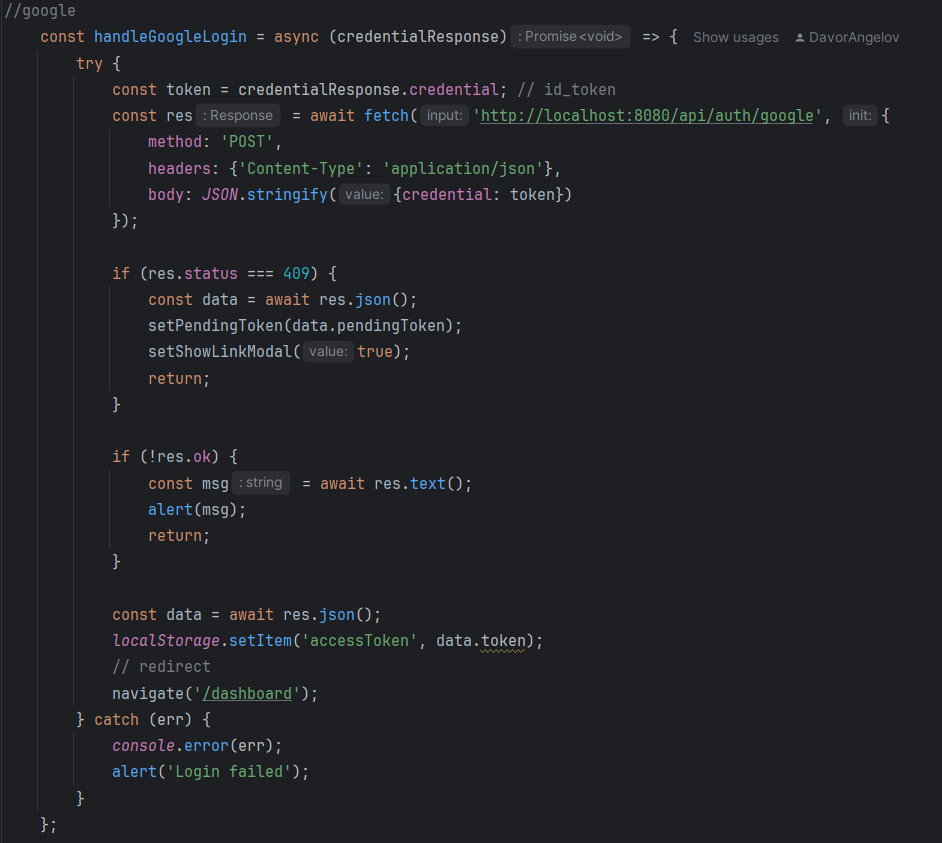The height and width of the screenshot is (843, 942).
Task: Click the setPendingToken function call
Action: pyautogui.click(x=216, y=326)
